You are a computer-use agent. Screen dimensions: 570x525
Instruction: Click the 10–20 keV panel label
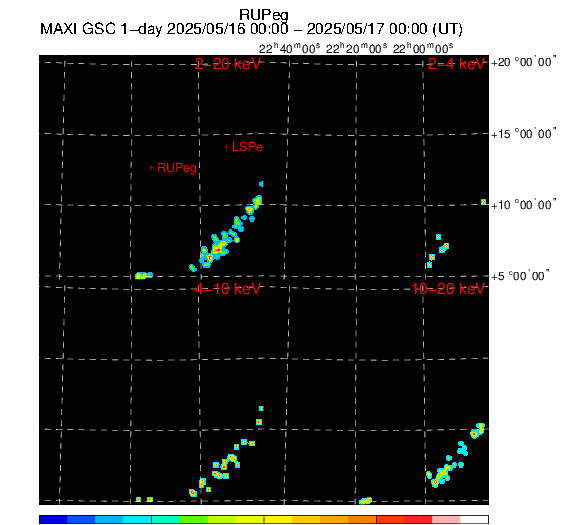point(448,289)
